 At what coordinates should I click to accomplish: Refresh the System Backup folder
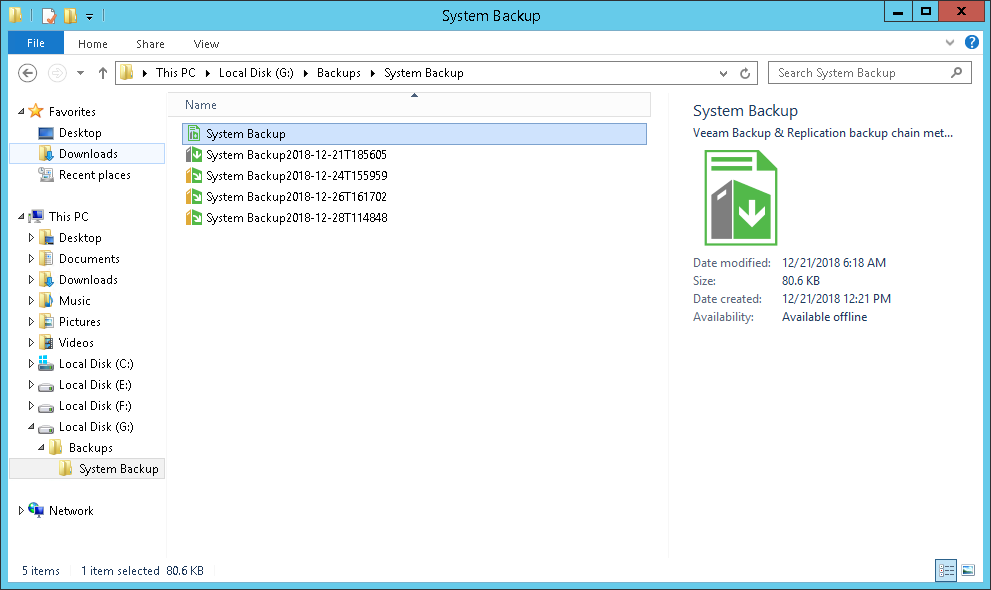pos(745,73)
